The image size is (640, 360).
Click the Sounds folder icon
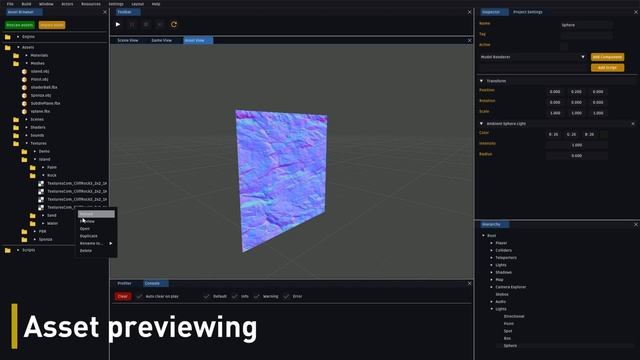pyautogui.click(x=16, y=136)
